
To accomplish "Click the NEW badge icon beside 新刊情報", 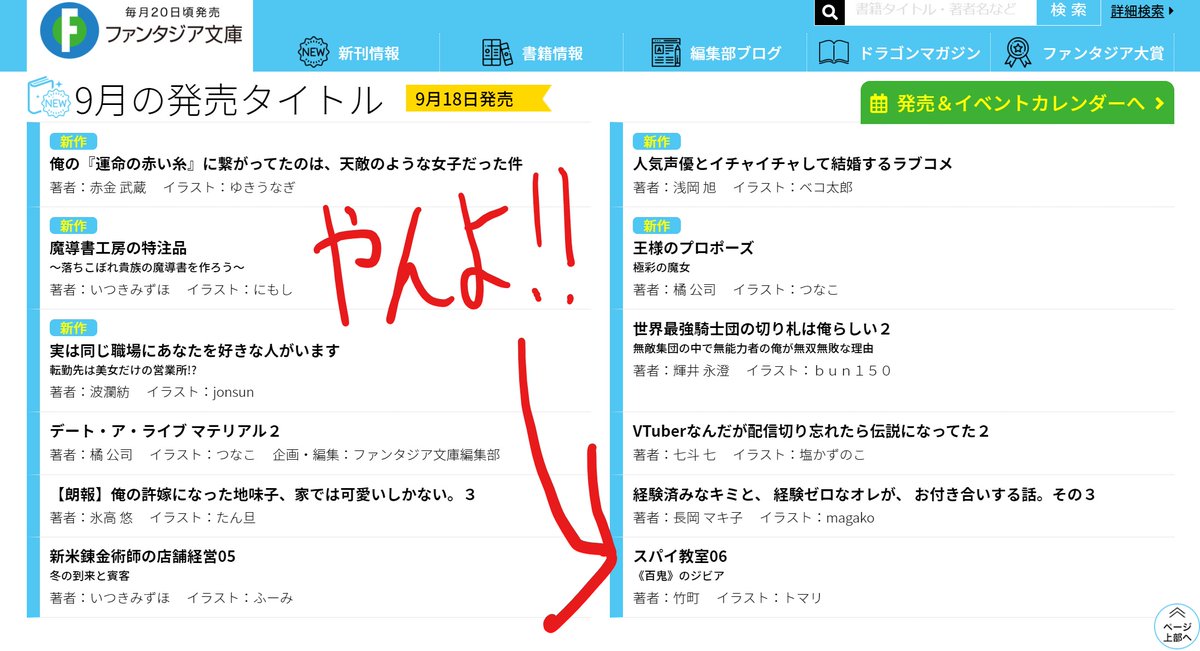I will click(314, 52).
